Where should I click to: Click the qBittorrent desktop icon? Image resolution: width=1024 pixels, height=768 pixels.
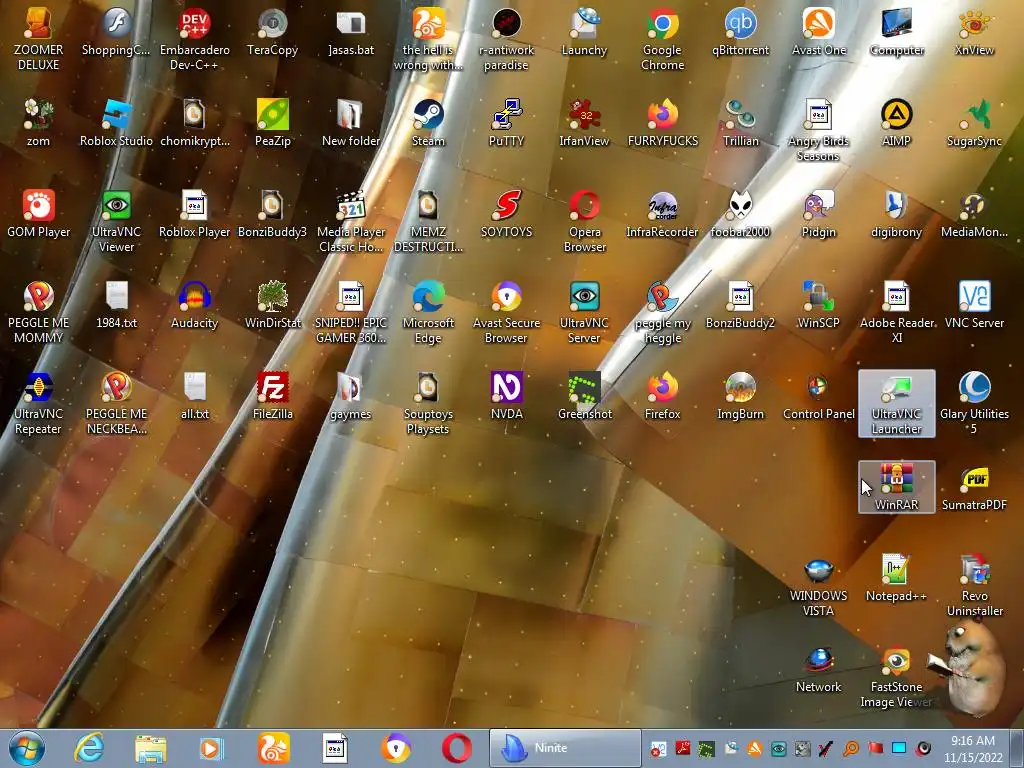(740, 33)
